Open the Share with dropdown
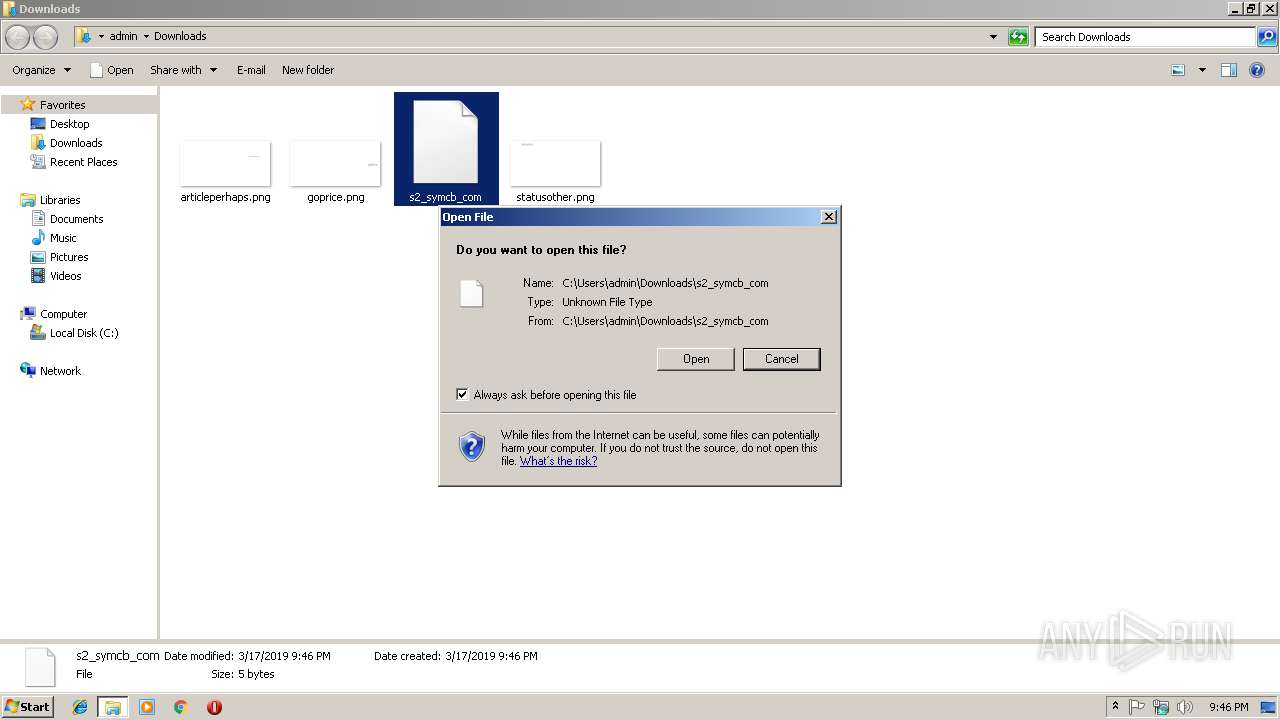 point(183,70)
